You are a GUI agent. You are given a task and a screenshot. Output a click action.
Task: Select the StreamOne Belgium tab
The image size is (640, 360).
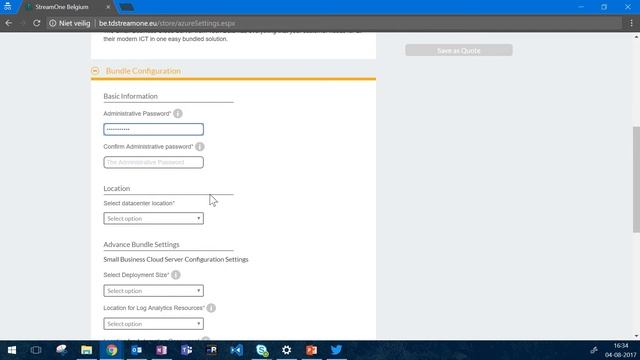pyautogui.click(x=62, y=7)
